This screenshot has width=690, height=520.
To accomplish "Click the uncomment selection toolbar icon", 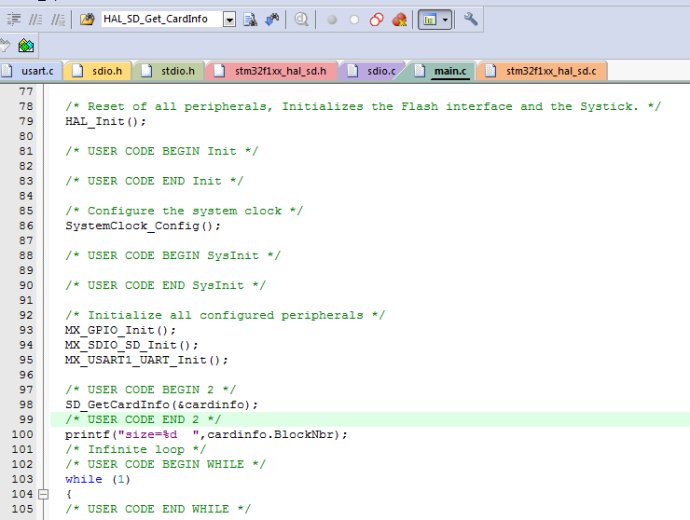I will pyautogui.click(x=58, y=19).
